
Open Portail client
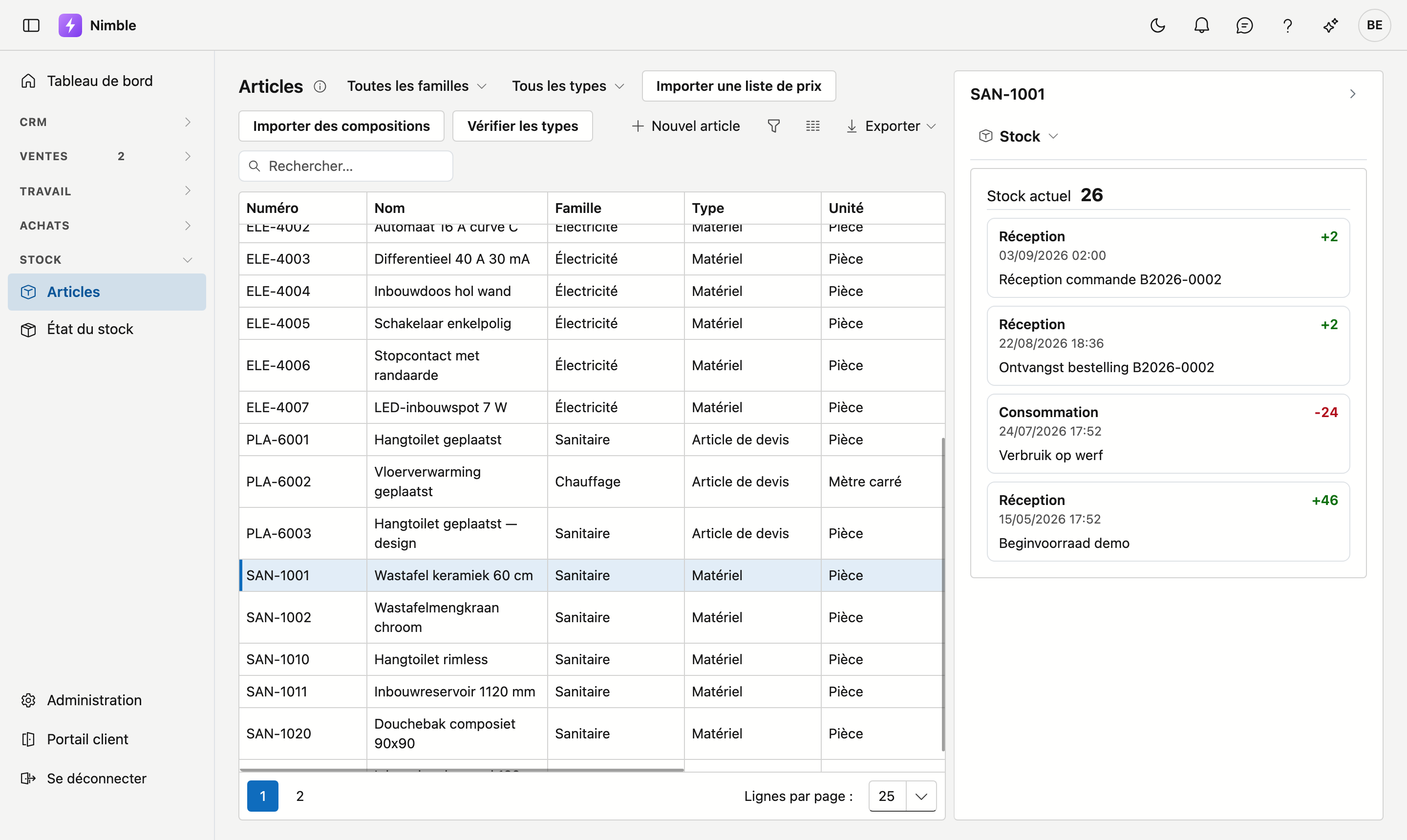[x=107, y=739]
